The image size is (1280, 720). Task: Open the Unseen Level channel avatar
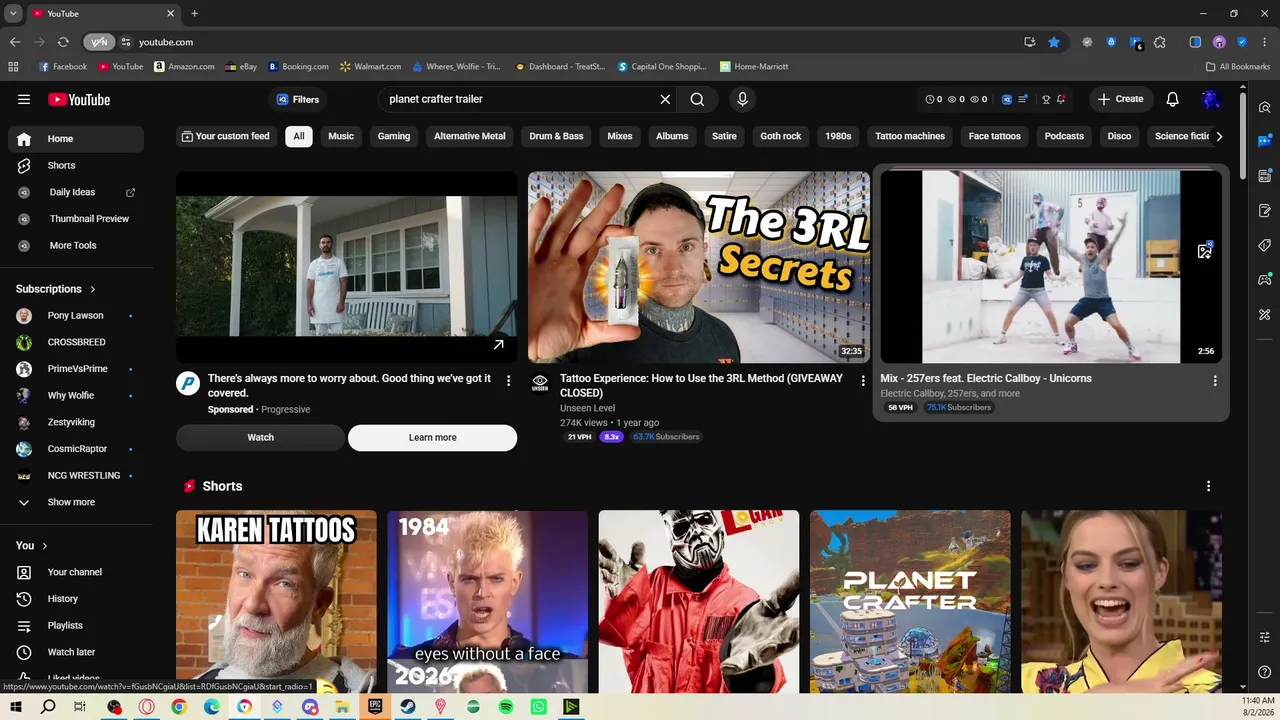pyautogui.click(x=540, y=383)
